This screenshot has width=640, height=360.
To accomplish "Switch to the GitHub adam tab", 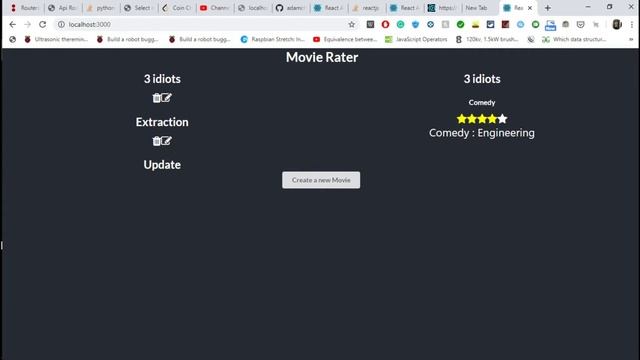I will pos(290,8).
